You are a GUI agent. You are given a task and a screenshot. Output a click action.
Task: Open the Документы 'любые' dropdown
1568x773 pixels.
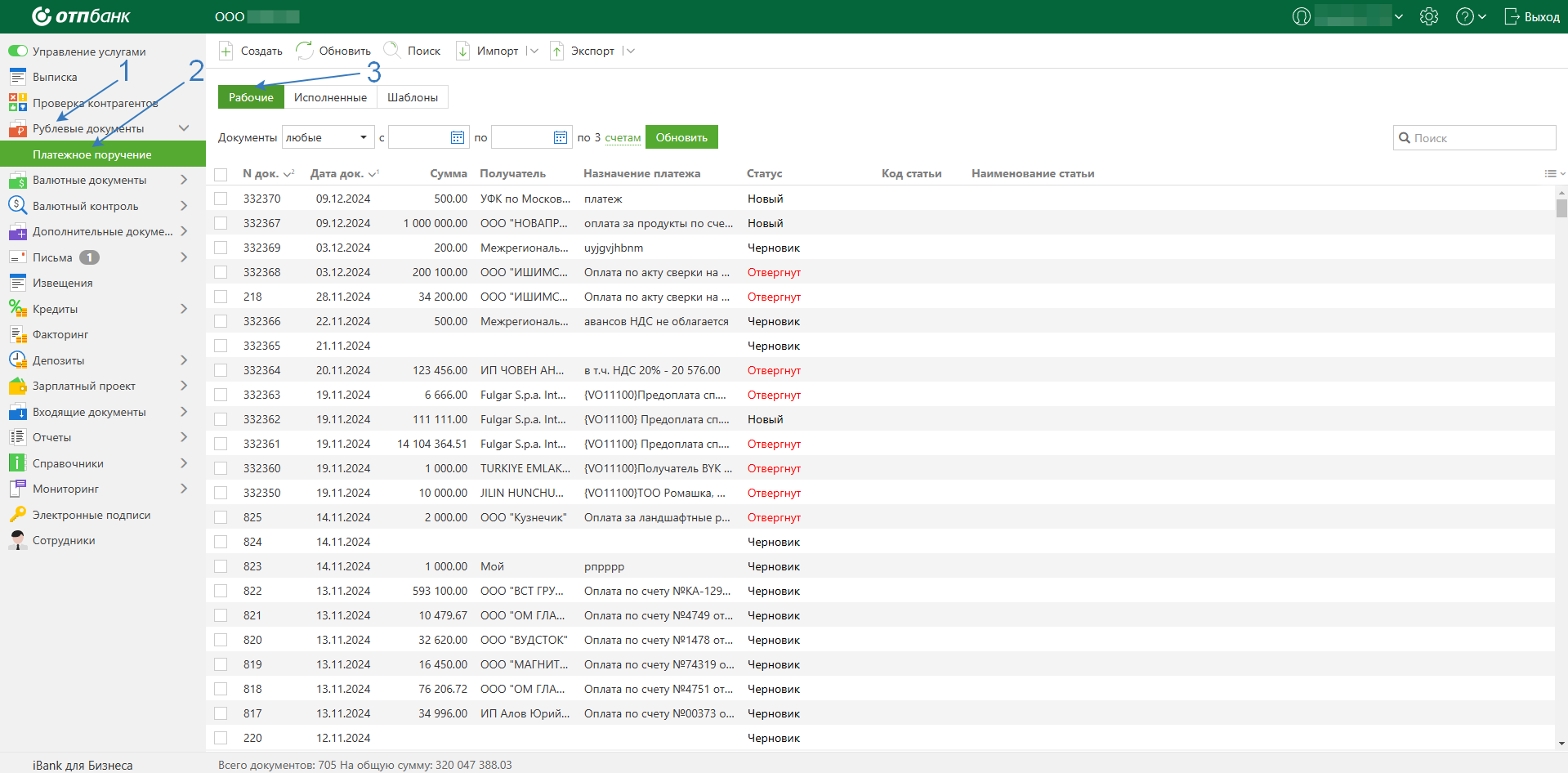coord(328,137)
